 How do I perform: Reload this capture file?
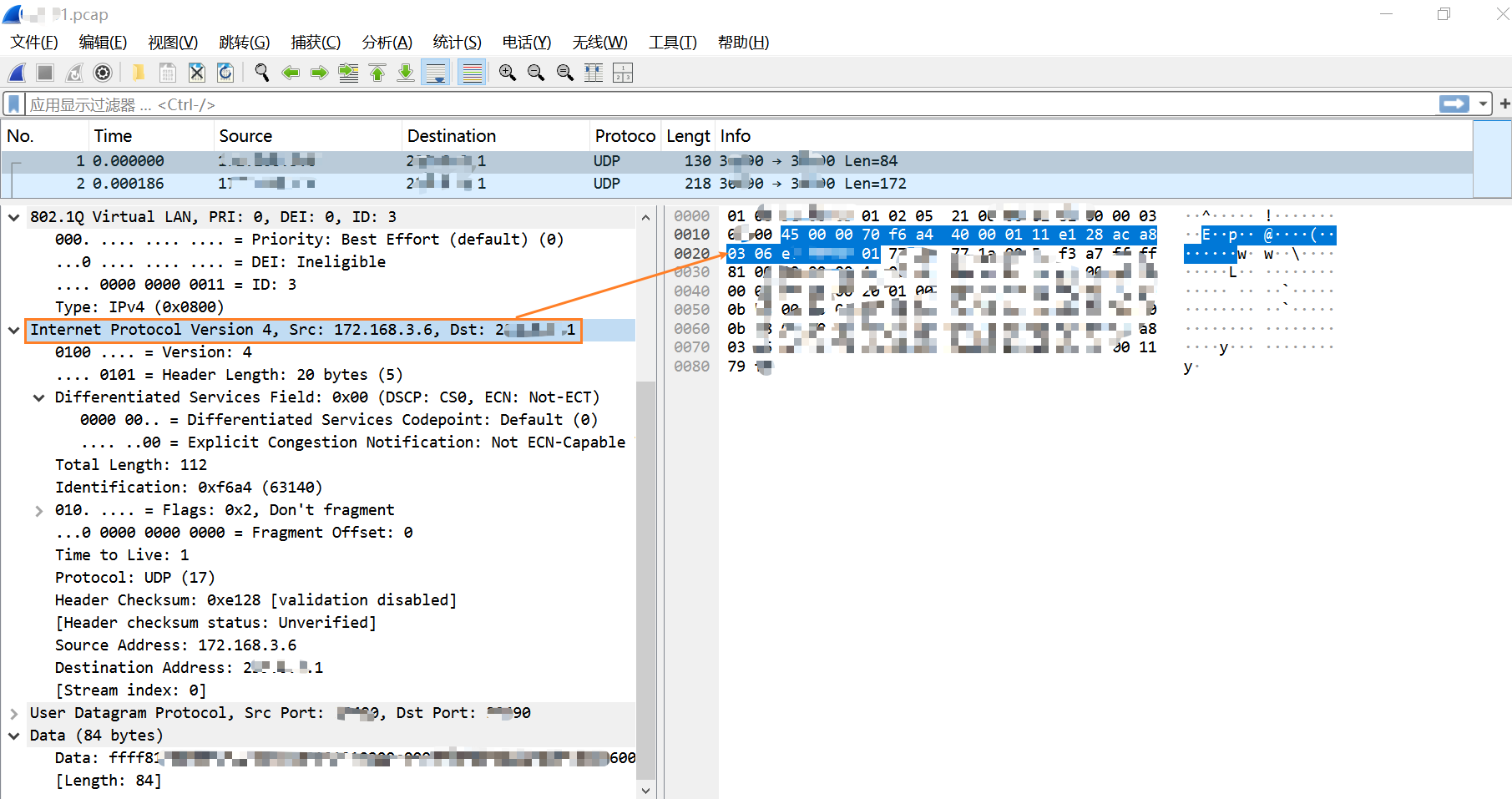(x=225, y=73)
